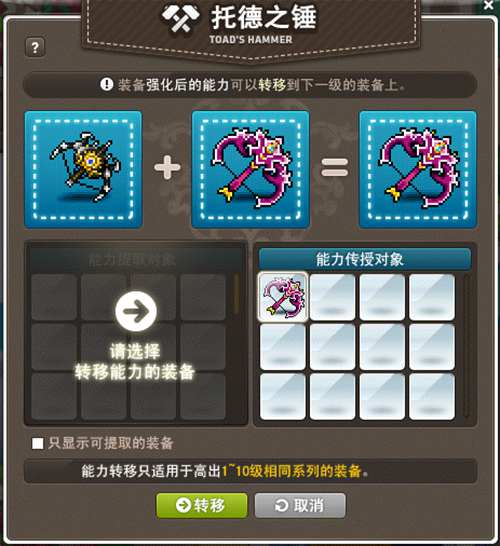Click the 请选择转移能力的装备 prompt text

pos(135,361)
